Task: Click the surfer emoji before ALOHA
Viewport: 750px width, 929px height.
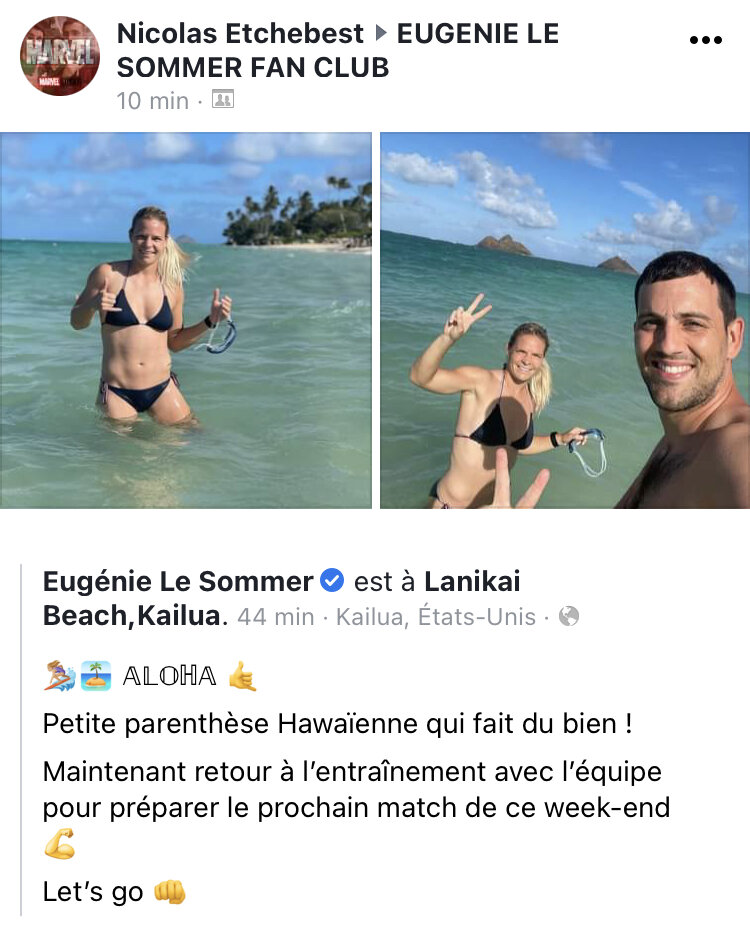Action: (x=60, y=675)
